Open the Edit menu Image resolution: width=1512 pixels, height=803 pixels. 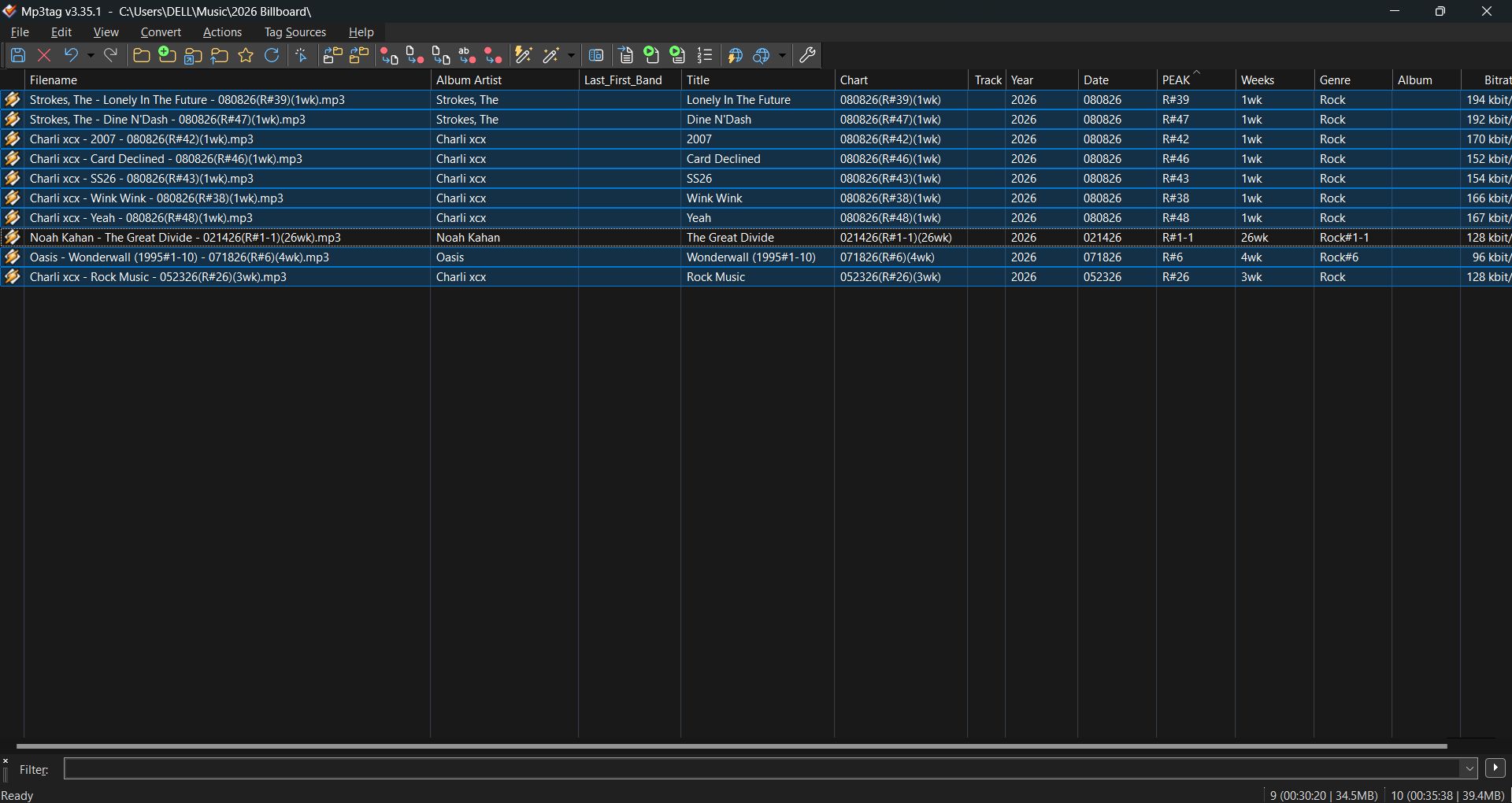pos(61,32)
